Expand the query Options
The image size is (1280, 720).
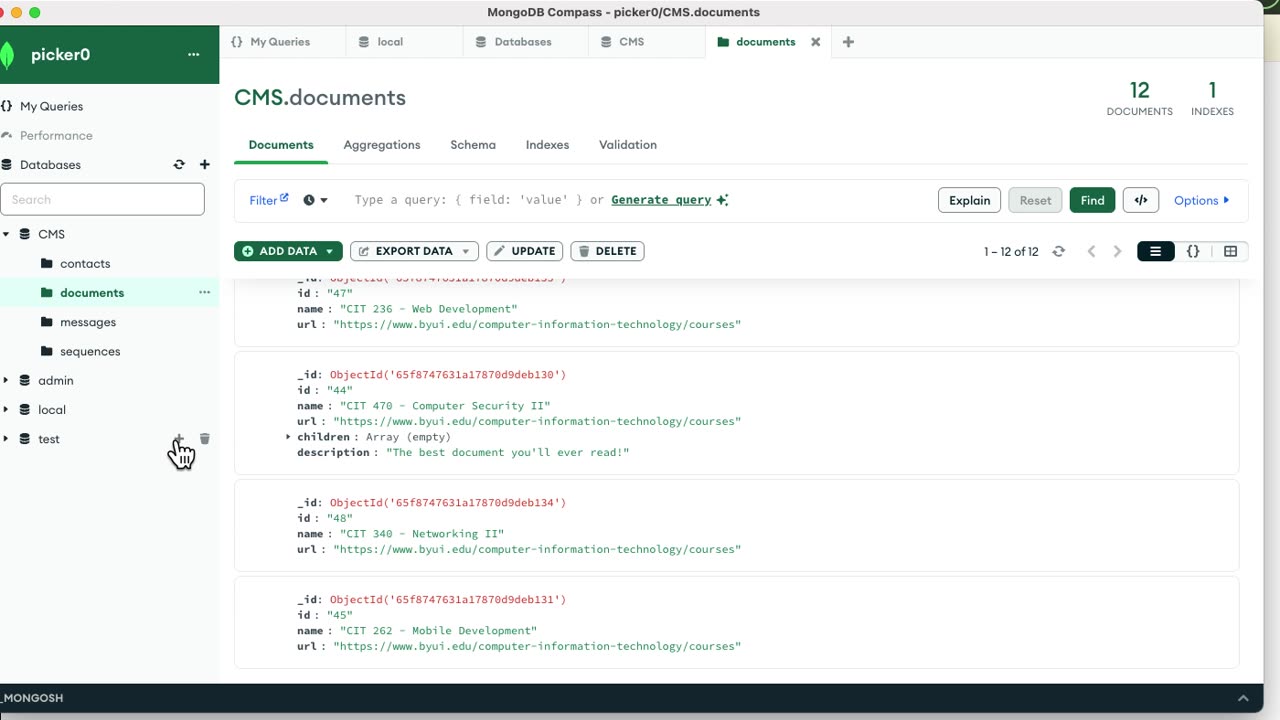point(1202,200)
